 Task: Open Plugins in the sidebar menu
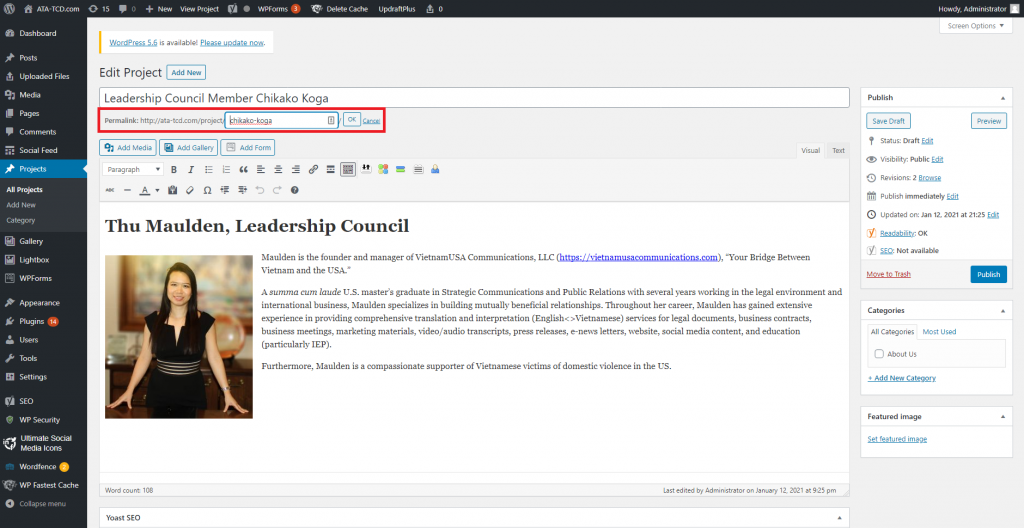tap(32, 321)
